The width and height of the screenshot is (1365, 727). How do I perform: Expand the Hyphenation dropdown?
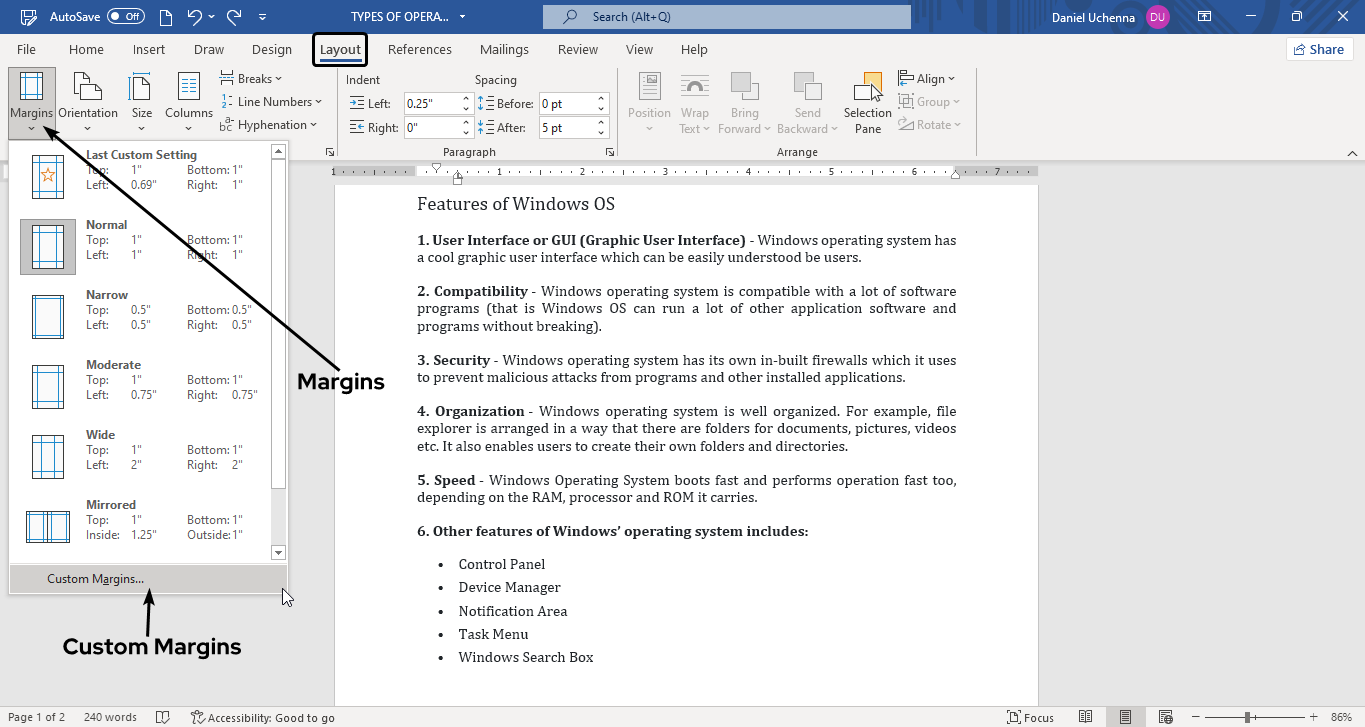click(269, 125)
